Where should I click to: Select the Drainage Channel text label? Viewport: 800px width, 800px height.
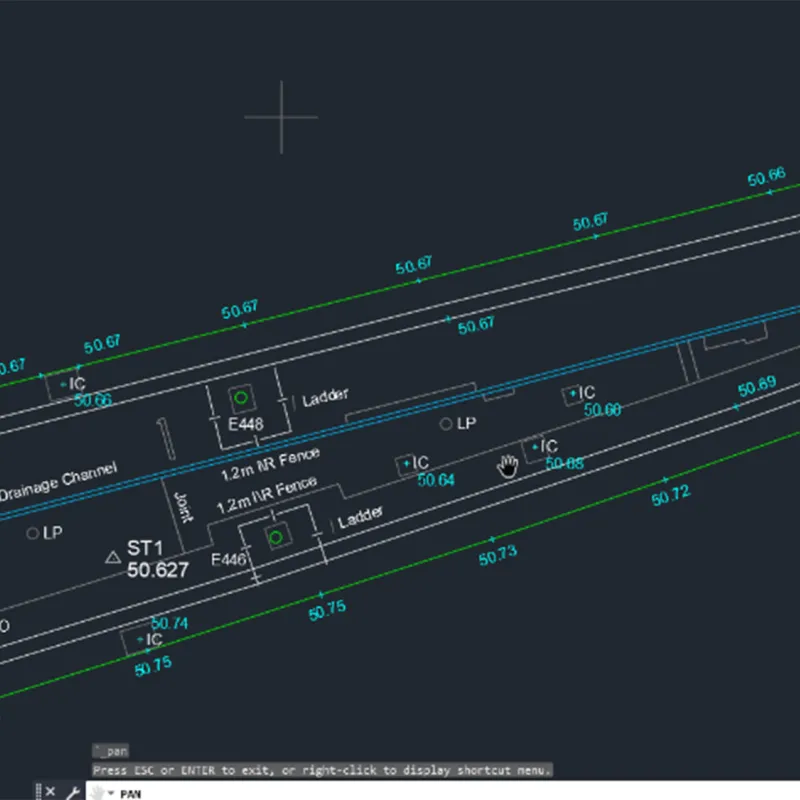point(58,477)
